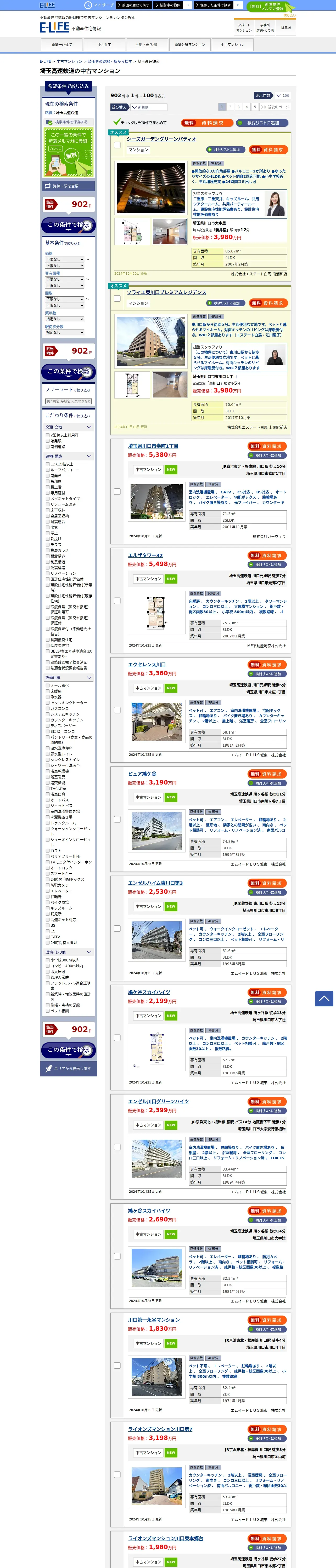This screenshot has width=336, height=1568.
Task: Open the 駅徒歩分数 dropdown
Action: coord(65,333)
